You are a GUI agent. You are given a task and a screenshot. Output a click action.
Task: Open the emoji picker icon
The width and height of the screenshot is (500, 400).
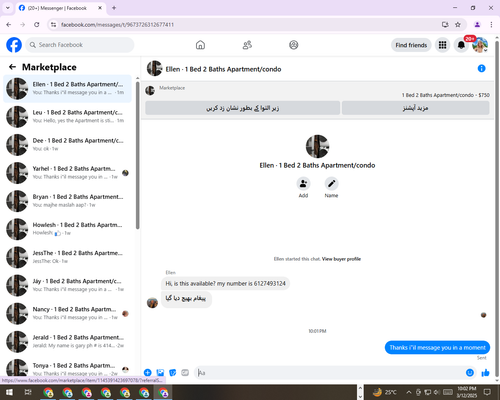click(470, 373)
